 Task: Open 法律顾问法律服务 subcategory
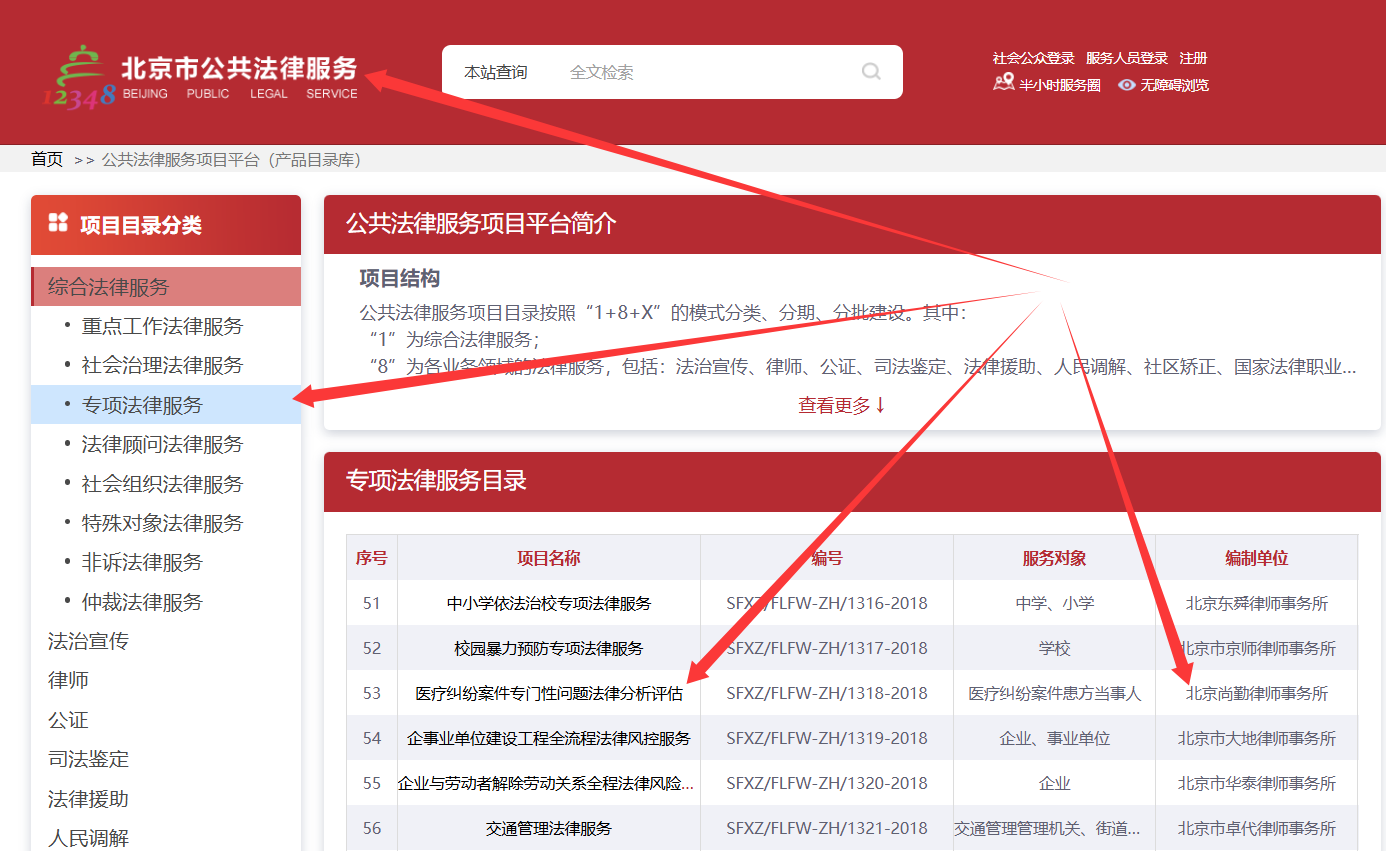162,444
